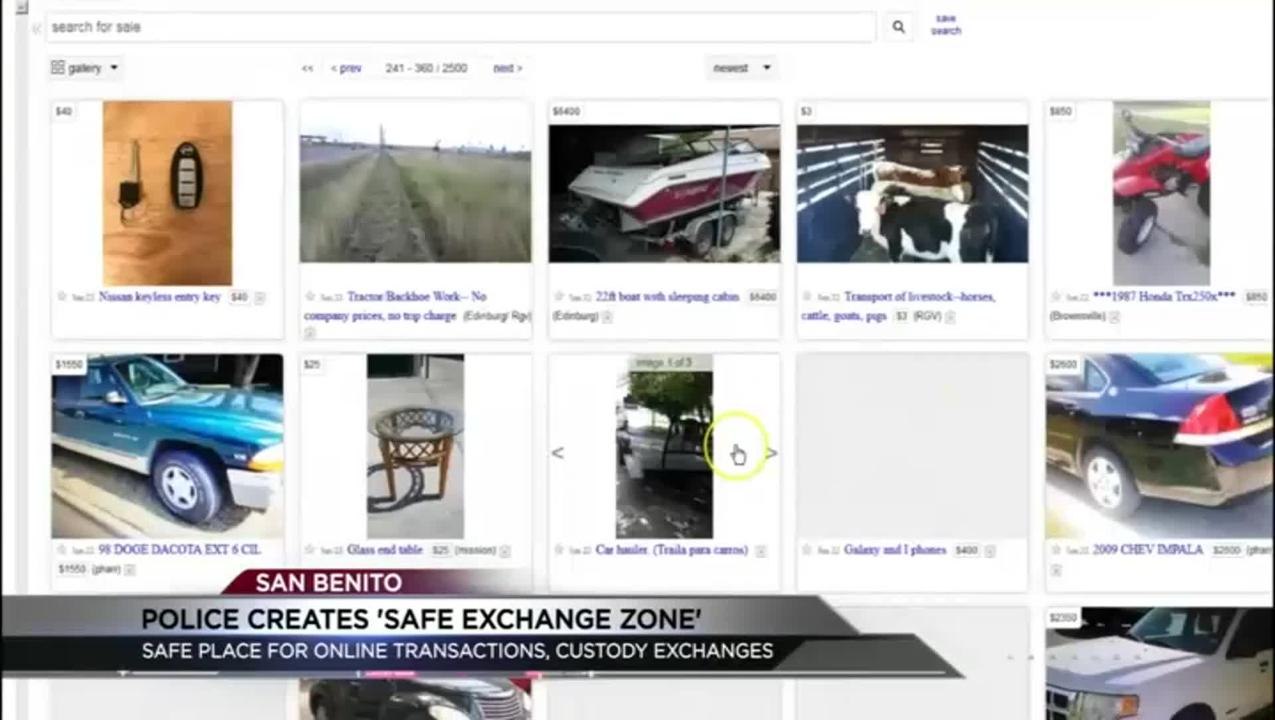Jump to first page with double arrow
1275x720 pixels.
coord(307,68)
